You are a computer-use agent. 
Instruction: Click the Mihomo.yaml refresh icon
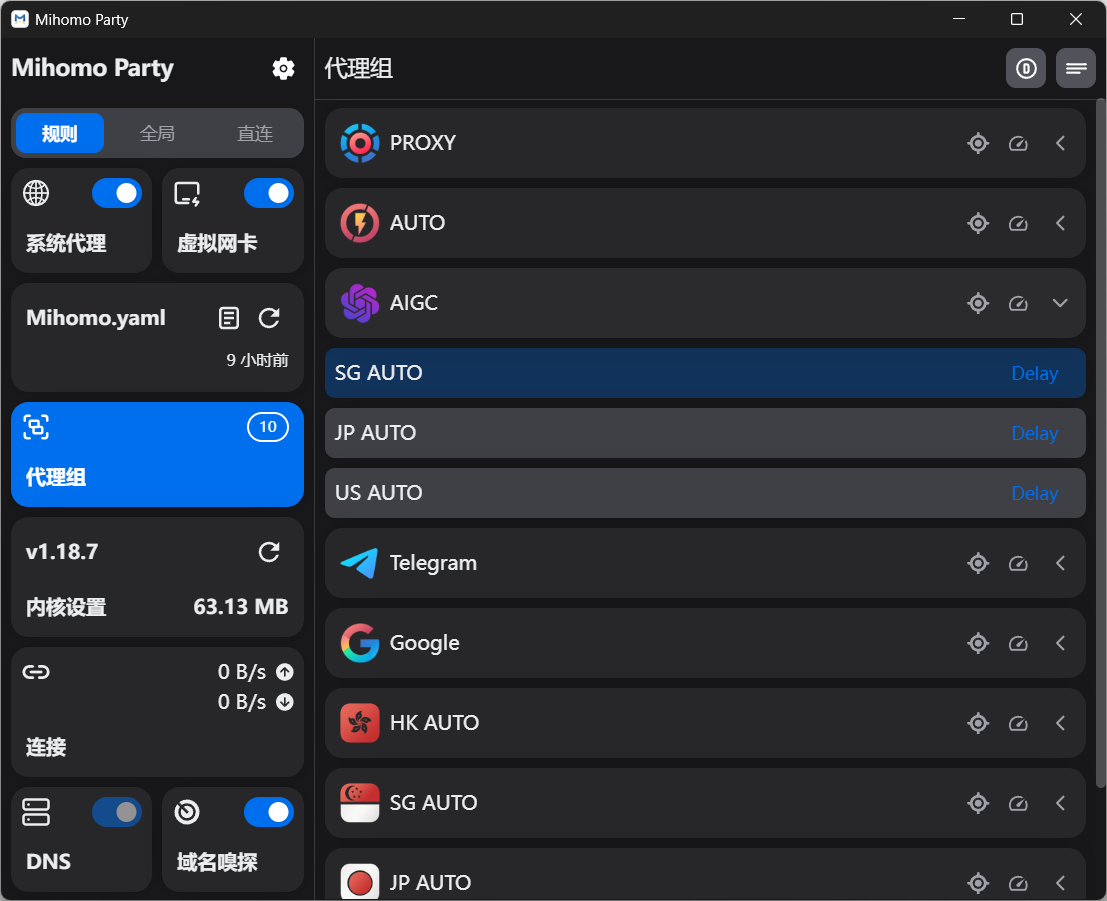pyautogui.click(x=269, y=318)
